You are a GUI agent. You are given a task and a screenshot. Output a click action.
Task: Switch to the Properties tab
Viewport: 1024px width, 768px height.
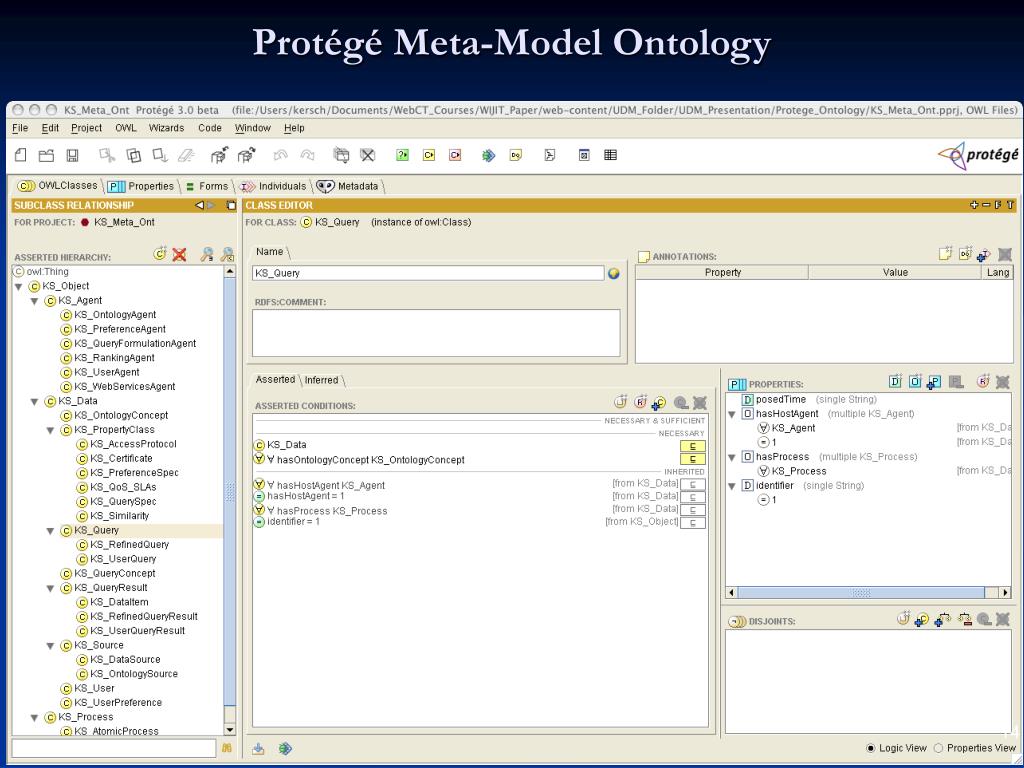(x=142, y=186)
